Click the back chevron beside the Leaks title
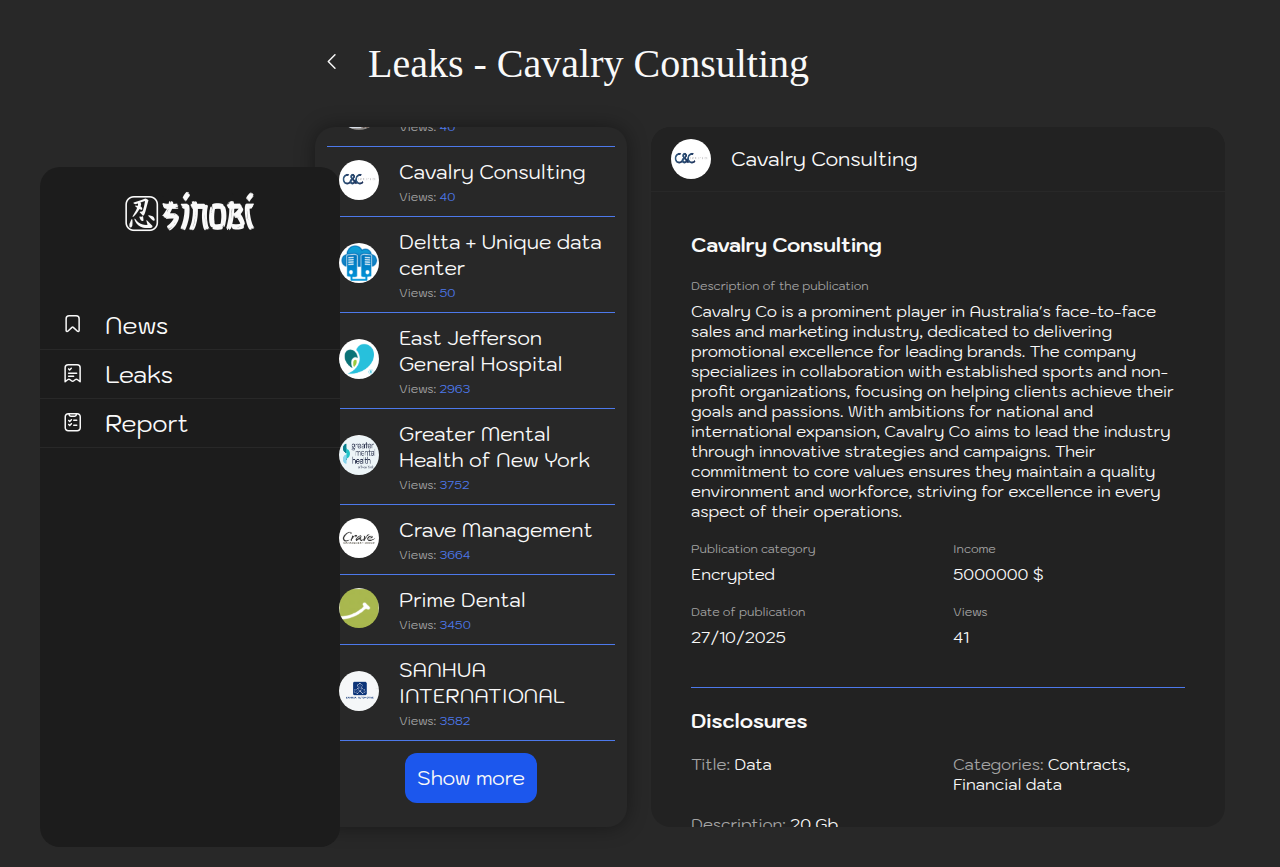Screen dimensions: 1280x867 pyautogui.click(x=332, y=62)
